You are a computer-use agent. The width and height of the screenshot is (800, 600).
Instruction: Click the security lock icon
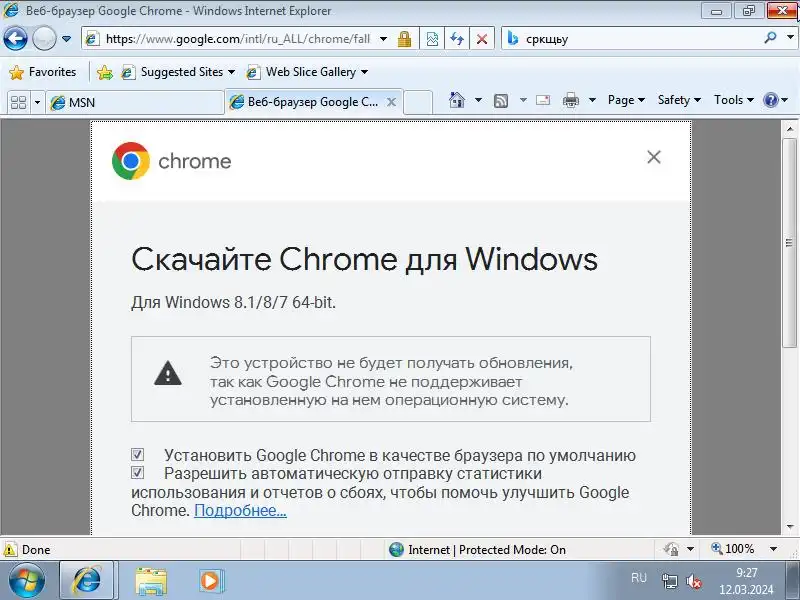[x=405, y=39]
